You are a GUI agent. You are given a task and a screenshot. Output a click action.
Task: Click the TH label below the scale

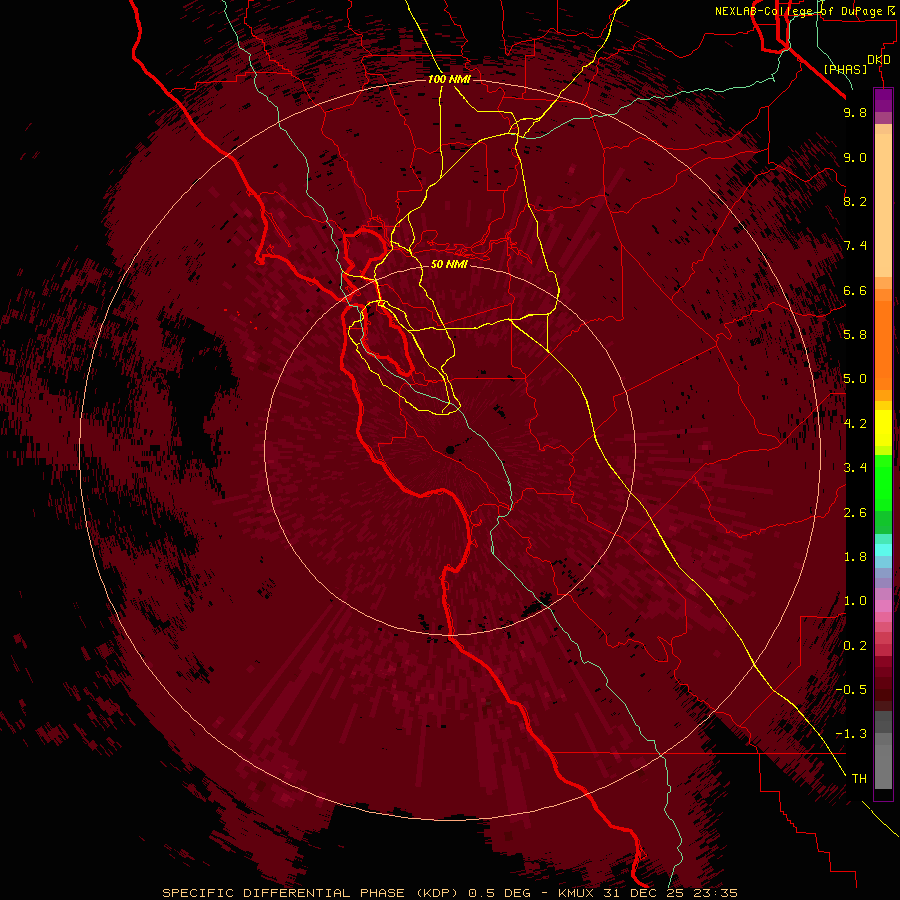[859, 779]
